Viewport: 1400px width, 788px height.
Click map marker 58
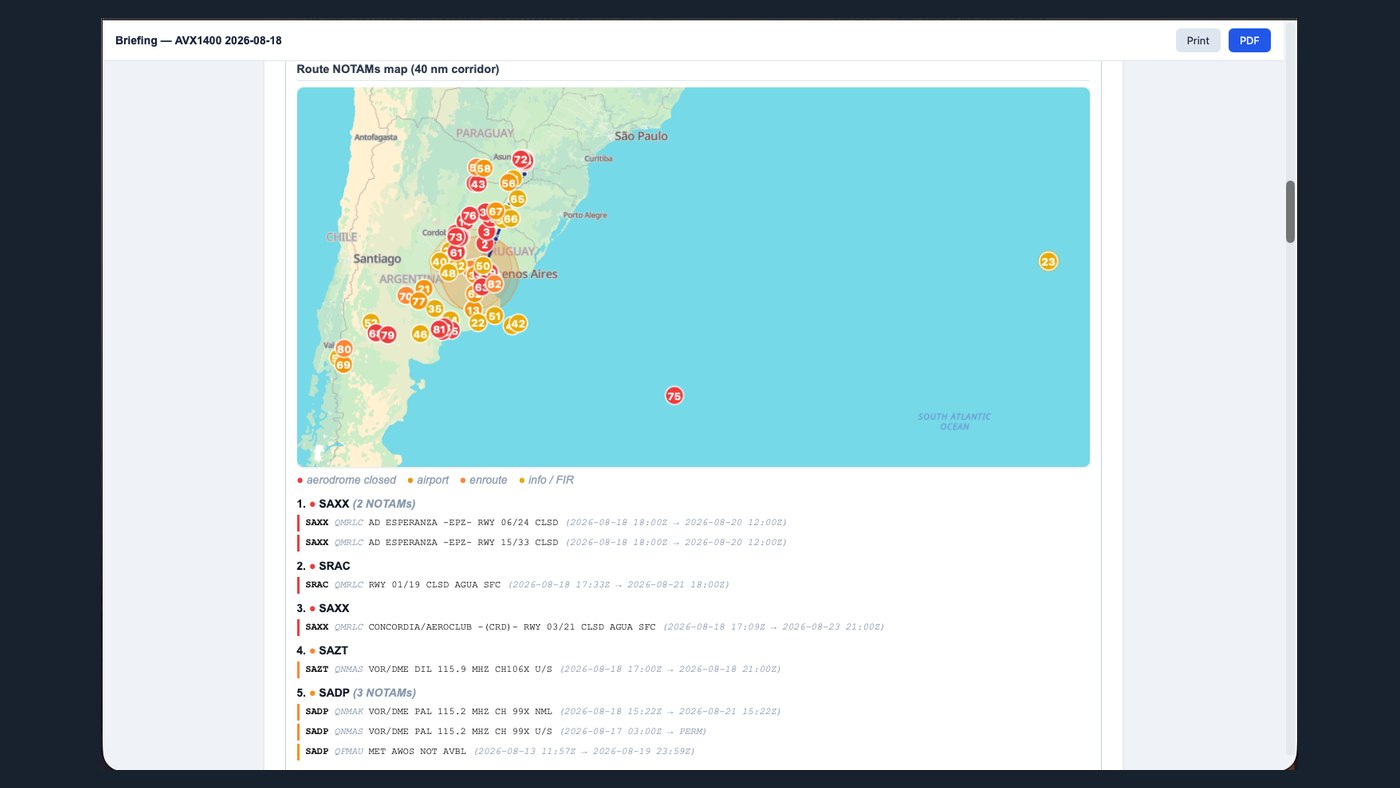tap(483, 169)
